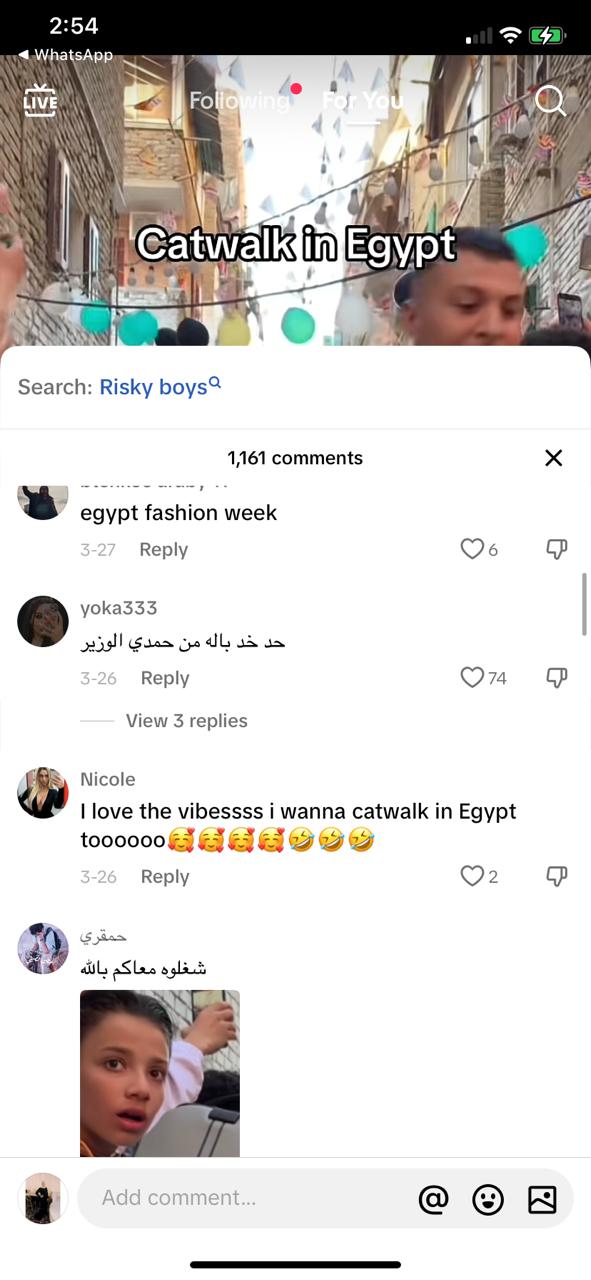Insert a mention with the @ icon
The width and height of the screenshot is (591, 1280).
[x=433, y=1198]
